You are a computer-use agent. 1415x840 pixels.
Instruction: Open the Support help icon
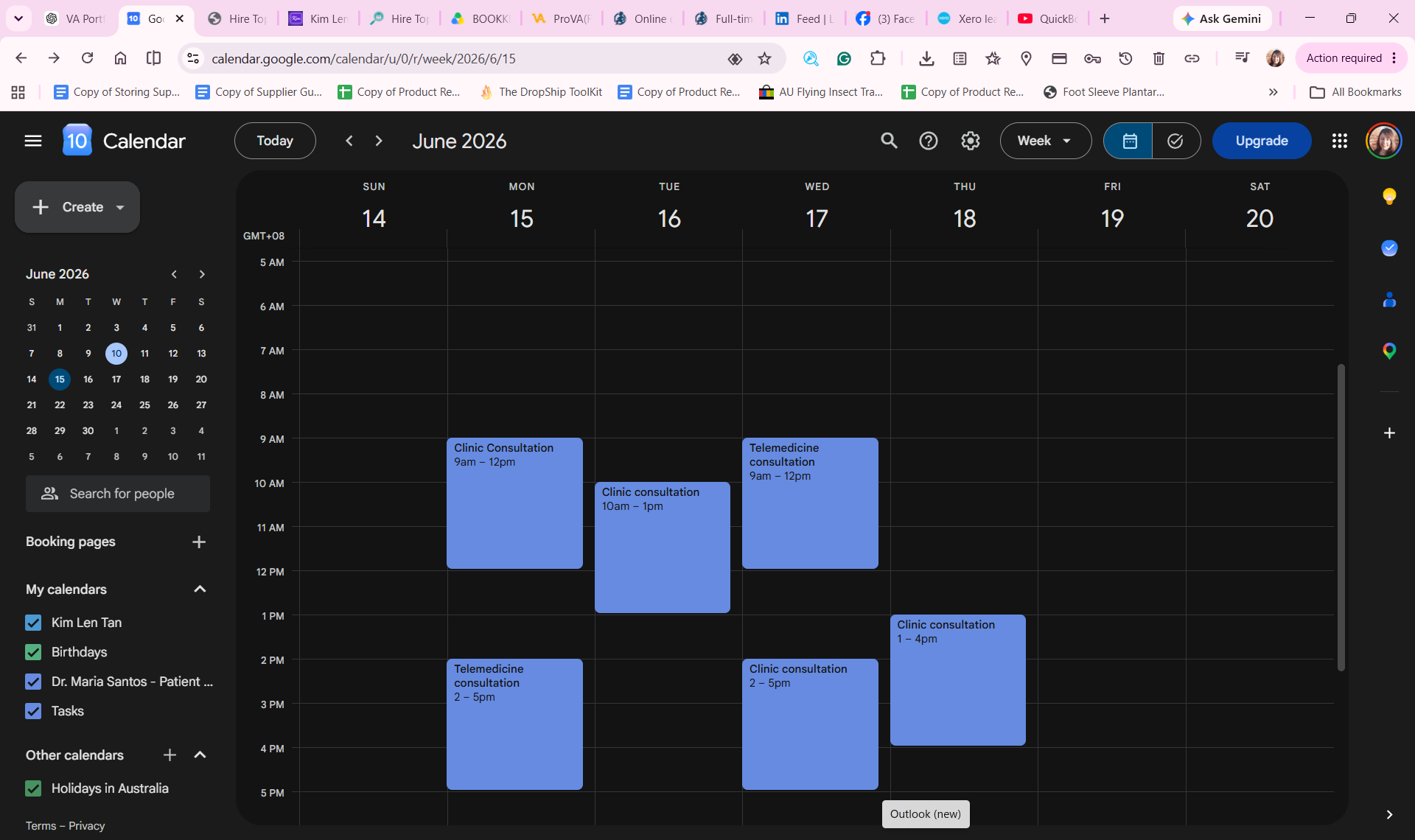(x=929, y=141)
